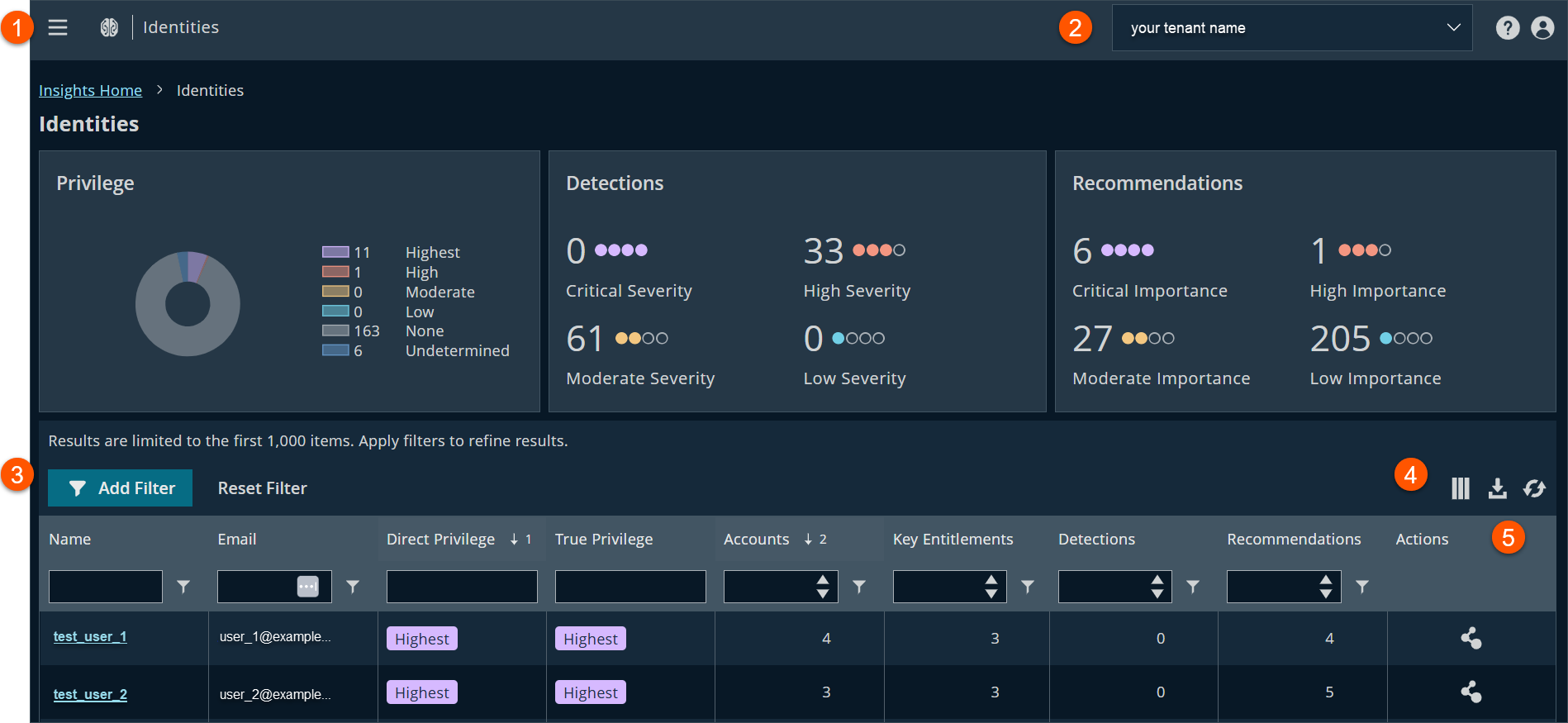Click True Privilege Highest badge for test_user_2

(x=591, y=692)
